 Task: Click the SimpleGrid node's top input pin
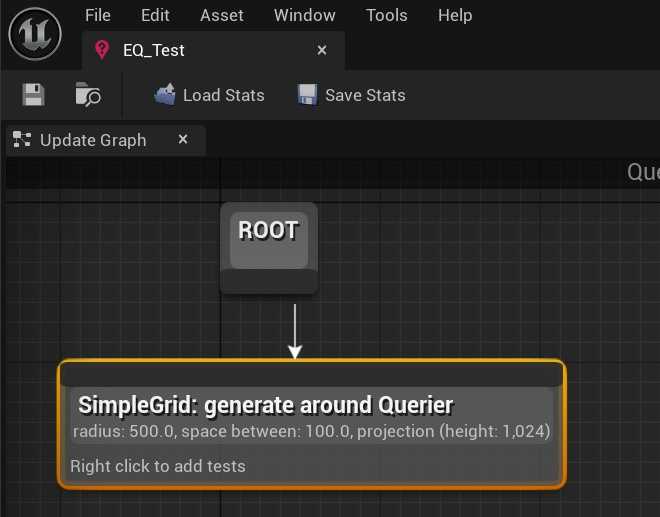coord(311,374)
